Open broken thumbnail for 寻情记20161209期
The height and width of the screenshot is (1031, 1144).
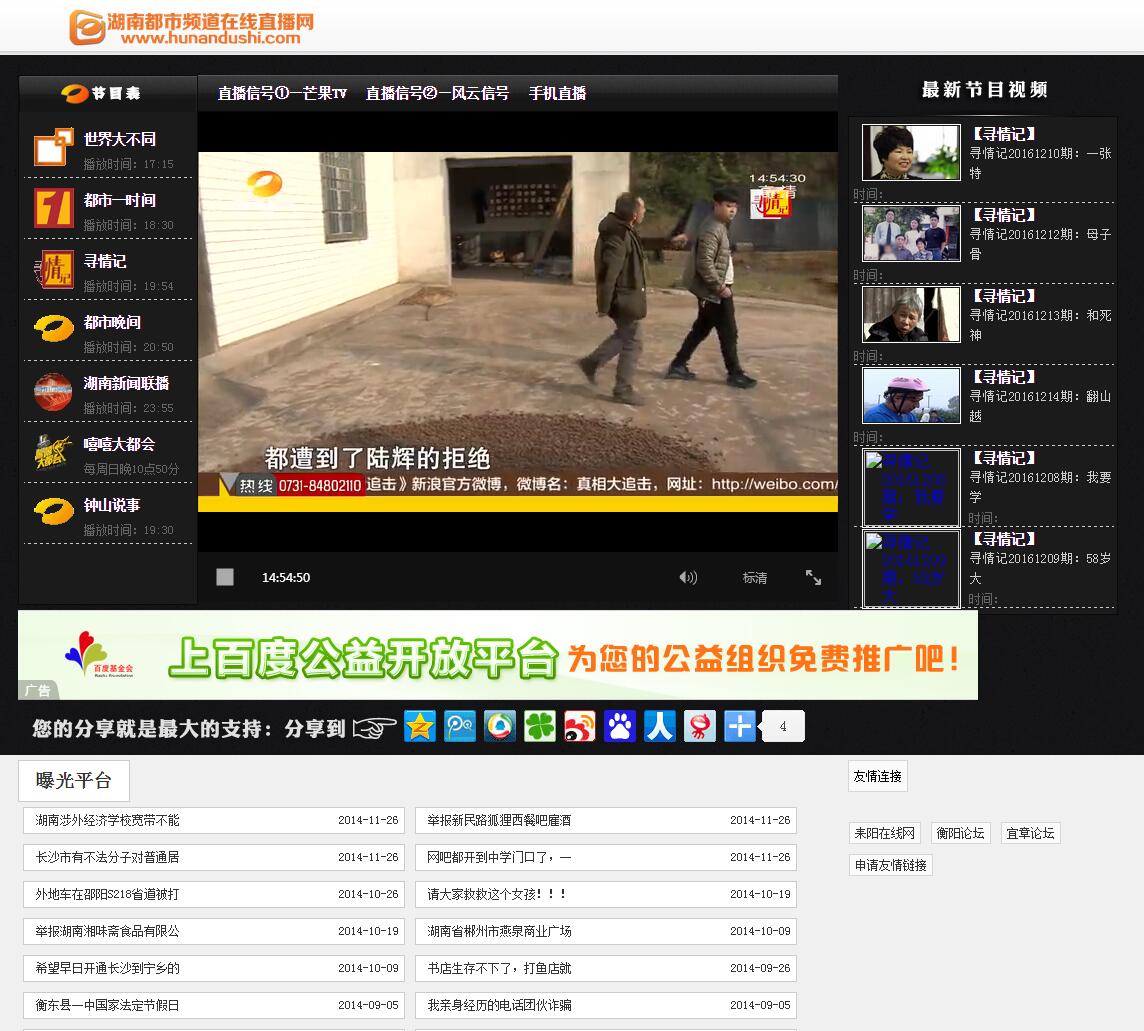(911, 568)
